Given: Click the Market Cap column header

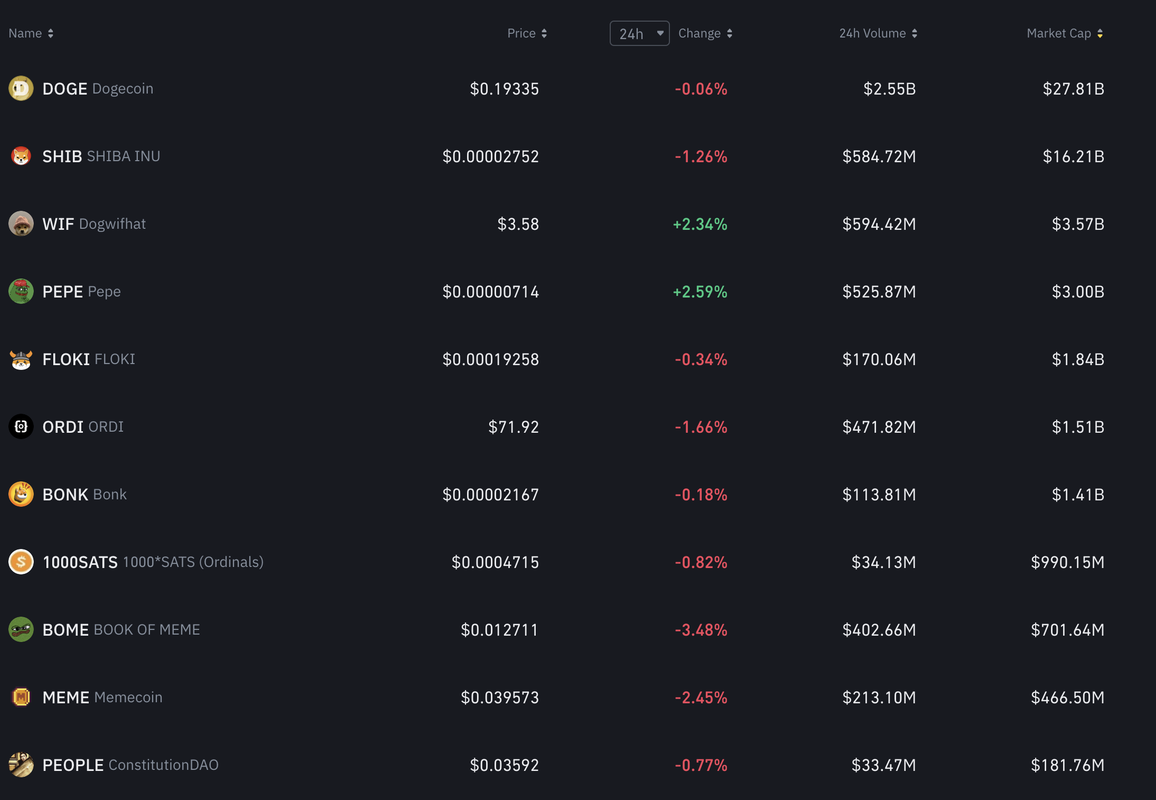Looking at the screenshot, I should coord(1059,33).
